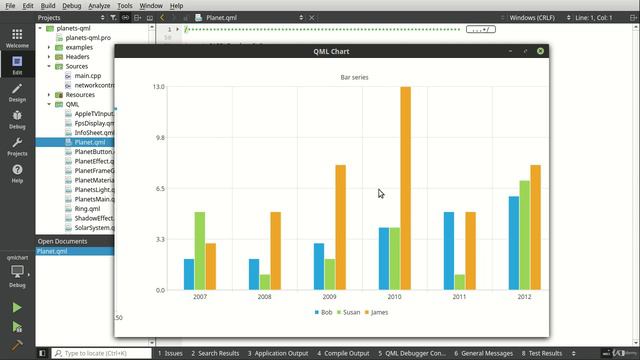Screen dimensions: 640x360
Task: Close the Projects side panel icon
Action: tap(150, 18)
